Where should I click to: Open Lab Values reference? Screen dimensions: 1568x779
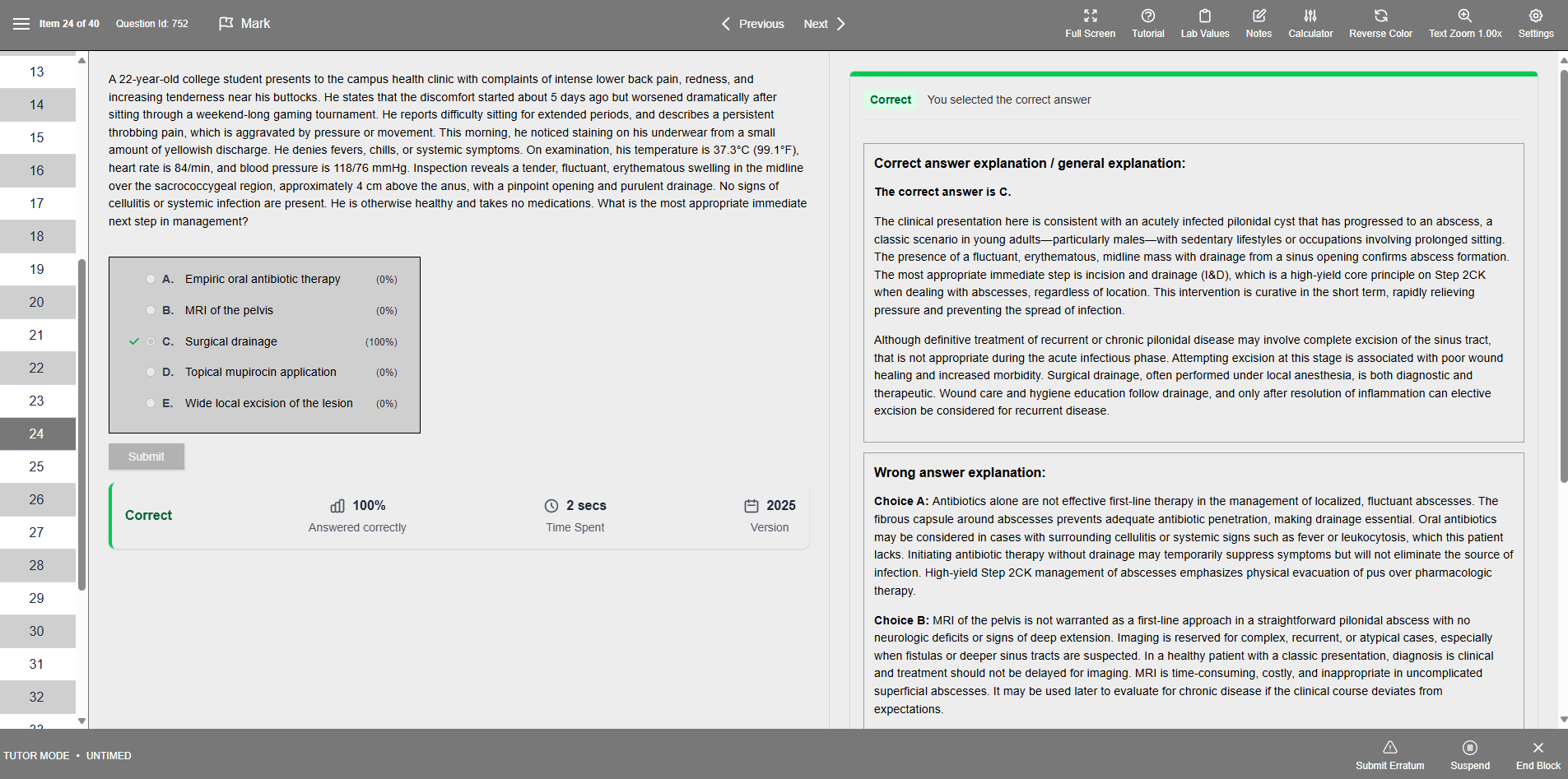(x=1204, y=24)
